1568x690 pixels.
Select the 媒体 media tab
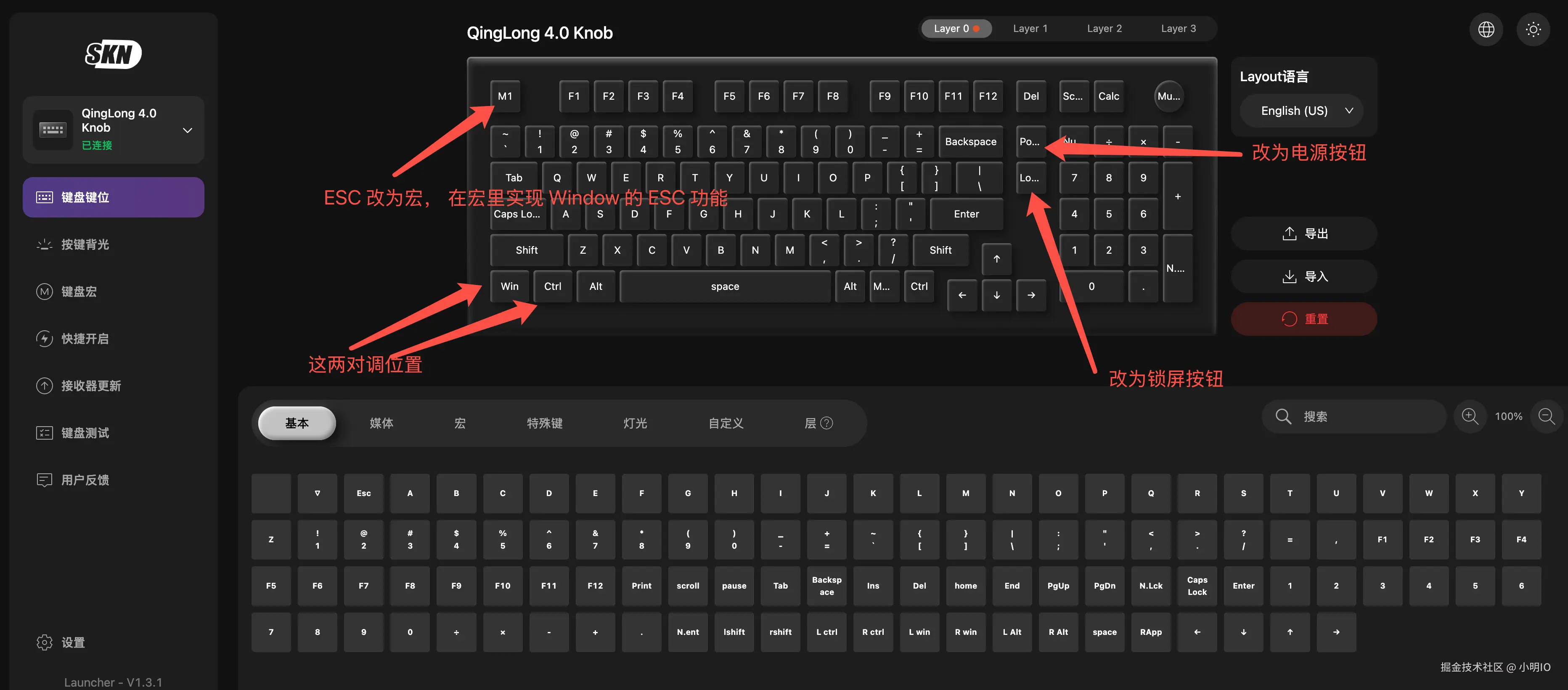381,423
